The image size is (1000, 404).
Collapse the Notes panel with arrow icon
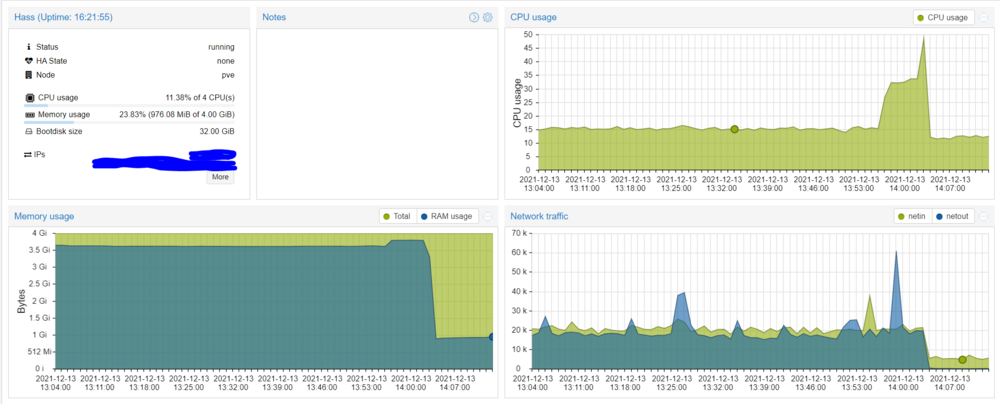click(474, 17)
